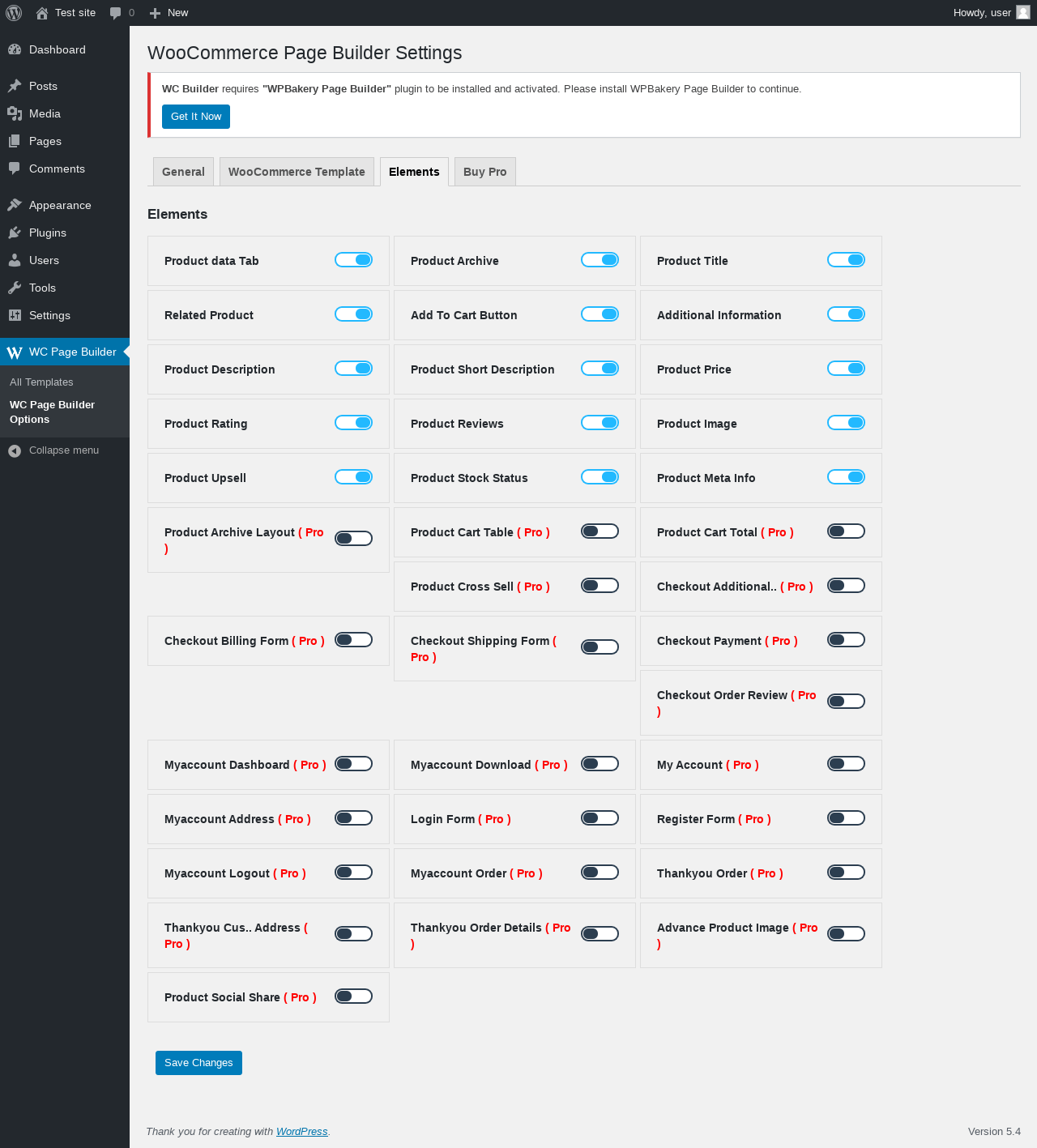This screenshot has width=1037, height=1148.
Task: Click the Collapse menu arrow icon
Action: (x=15, y=450)
